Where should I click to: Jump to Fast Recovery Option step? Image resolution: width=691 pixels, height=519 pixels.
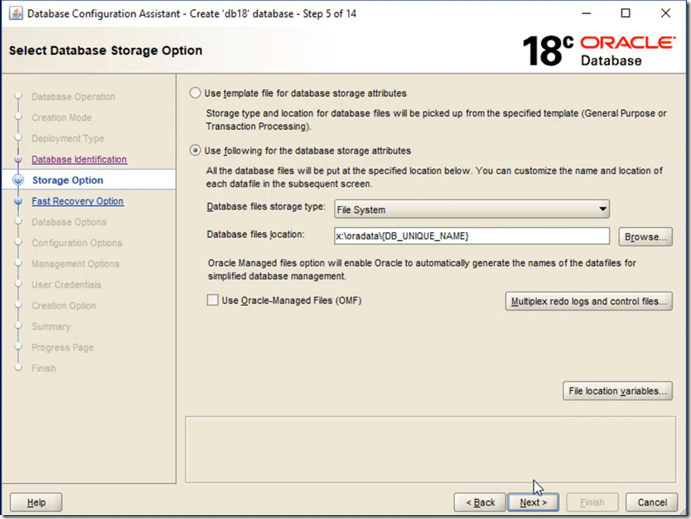77,201
